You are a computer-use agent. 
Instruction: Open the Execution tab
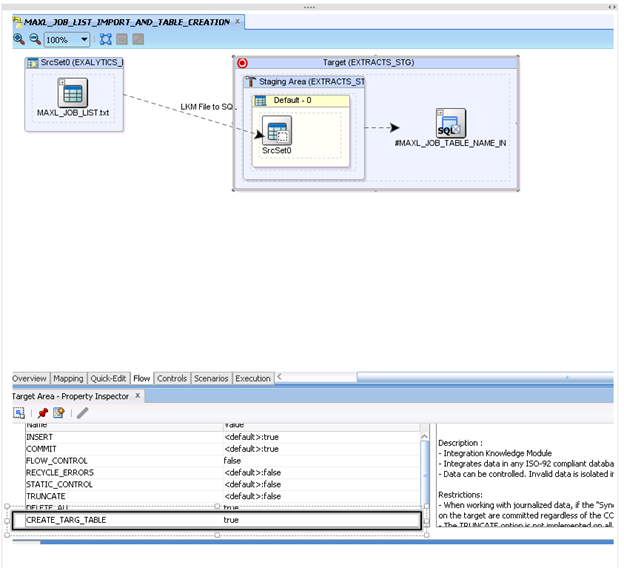coord(253,379)
